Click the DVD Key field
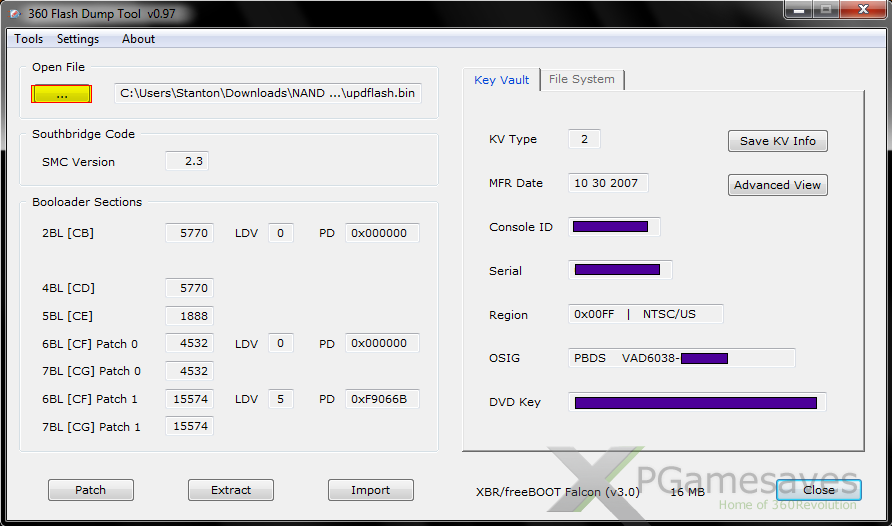Image resolution: width=892 pixels, height=526 pixels. coord(697,402)
